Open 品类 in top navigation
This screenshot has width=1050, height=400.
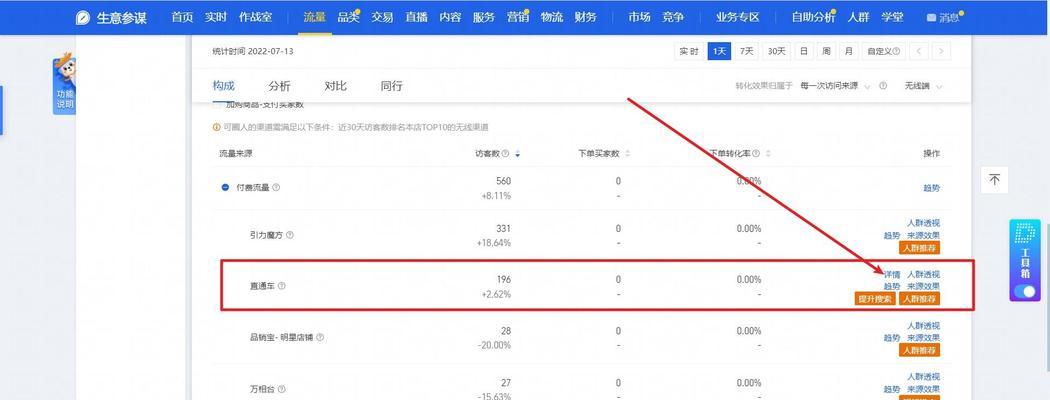[x=348, y=17]
